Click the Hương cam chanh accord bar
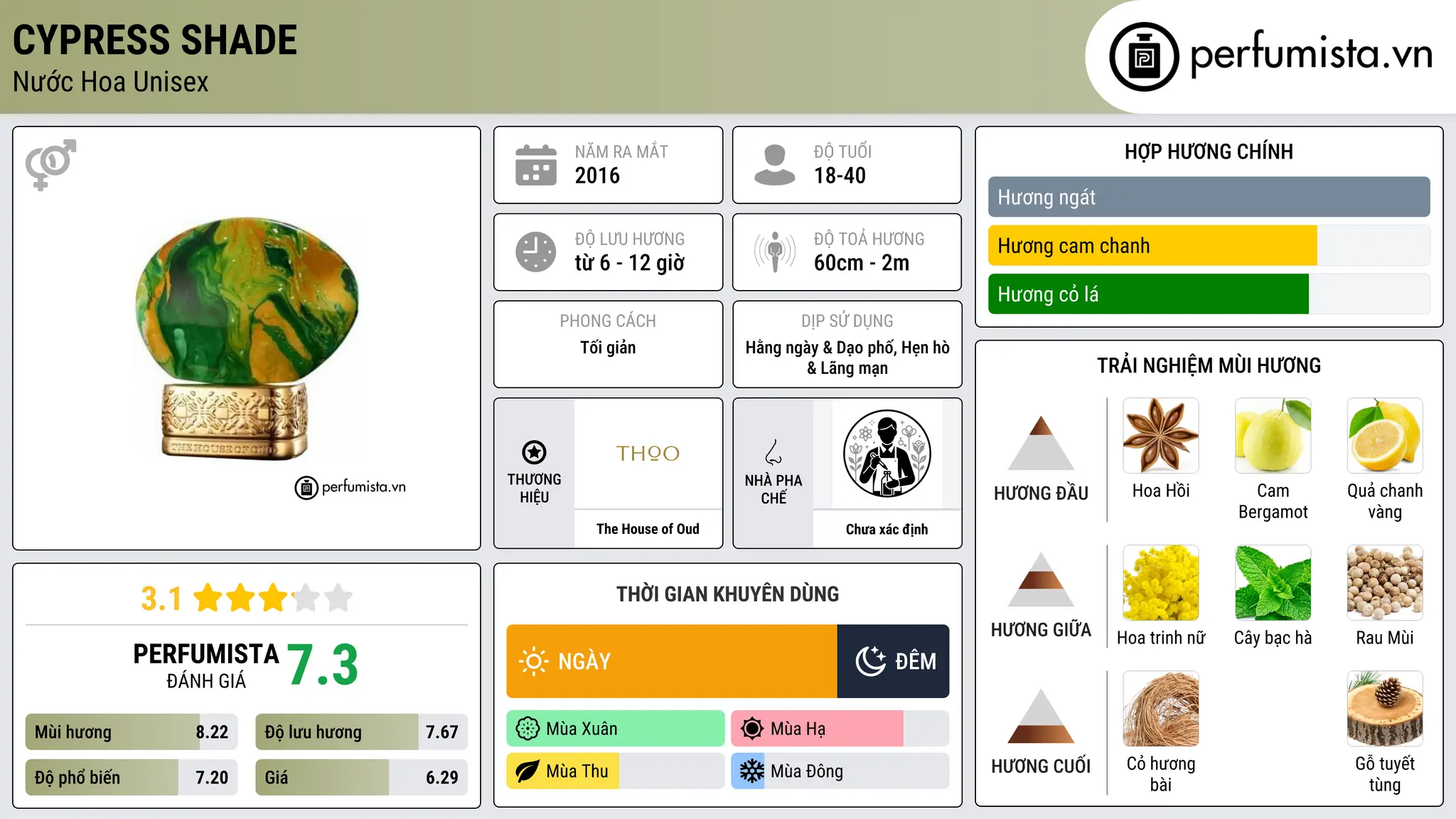This screenshot has width=1456, height=819. pos(1209,245)
